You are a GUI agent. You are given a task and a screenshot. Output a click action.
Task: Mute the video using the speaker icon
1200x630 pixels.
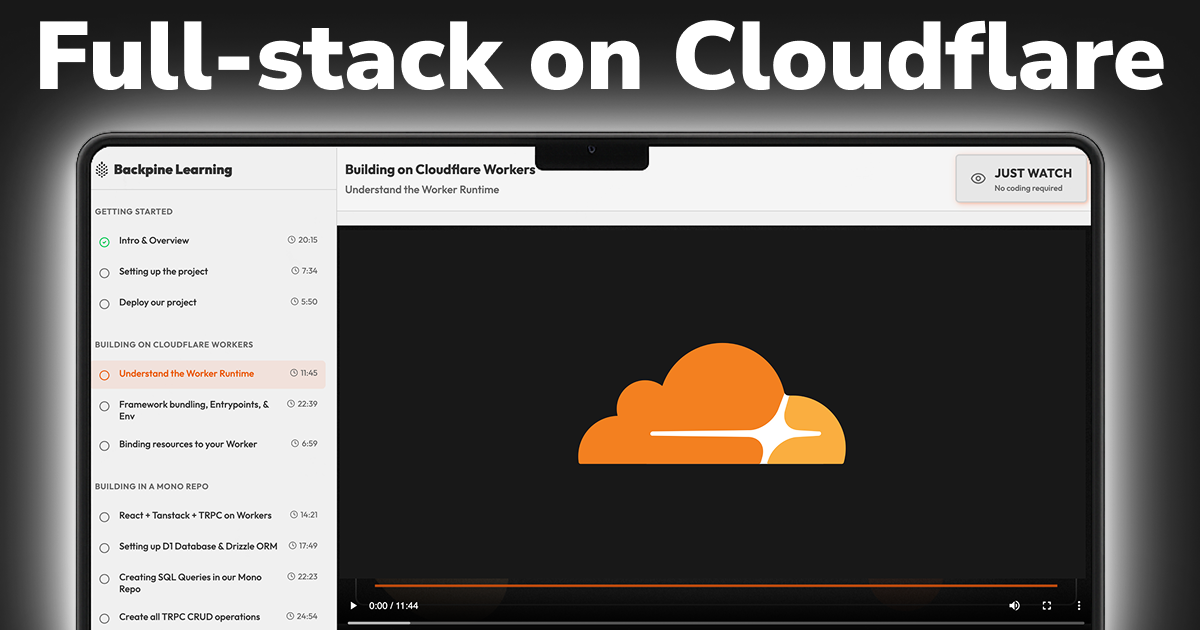[x=1014, y=606]
